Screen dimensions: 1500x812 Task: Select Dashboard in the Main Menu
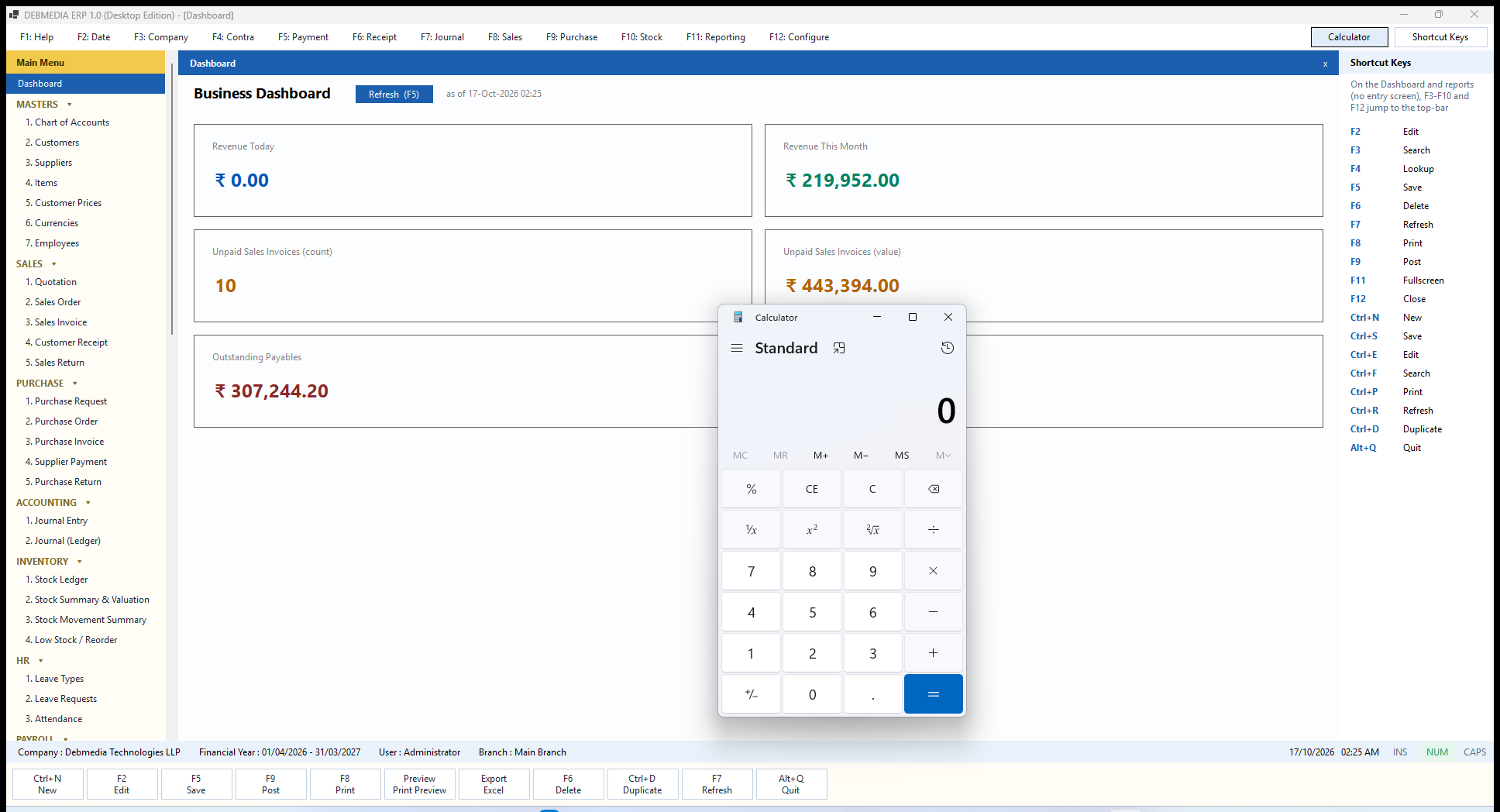tap(85, 84)
